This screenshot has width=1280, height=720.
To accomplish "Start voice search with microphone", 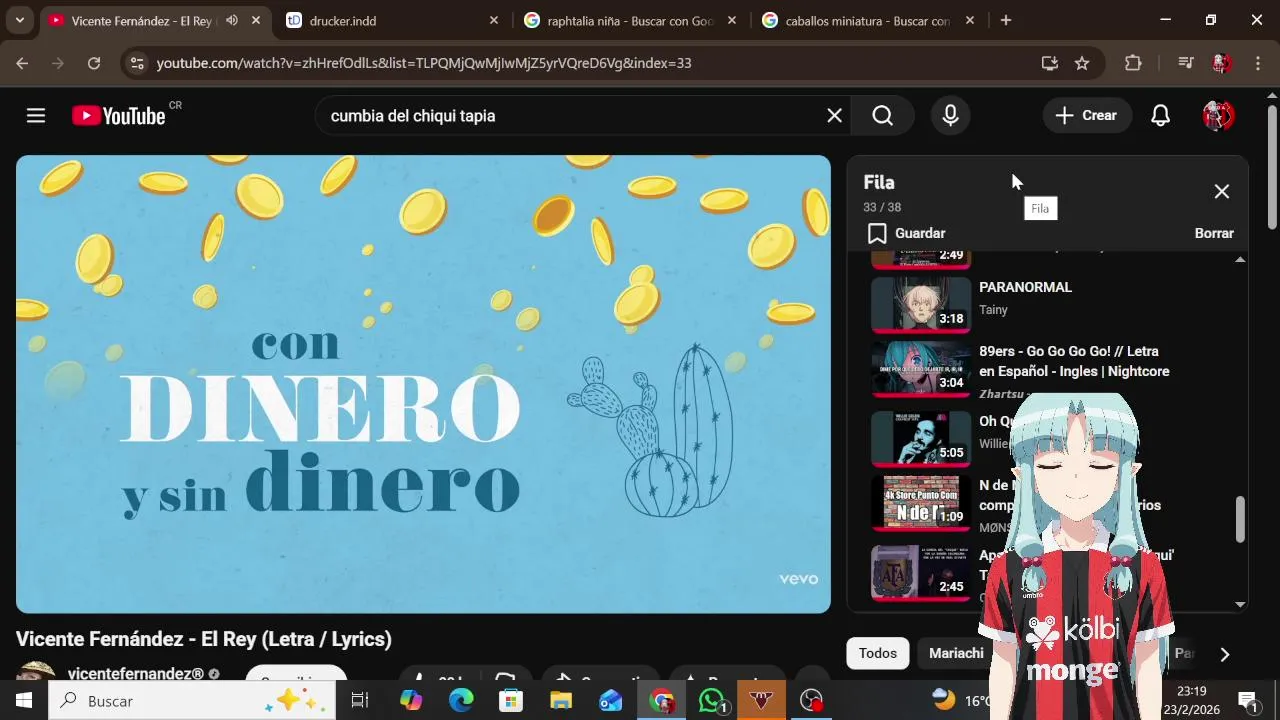I will click(x=950, y=116).
